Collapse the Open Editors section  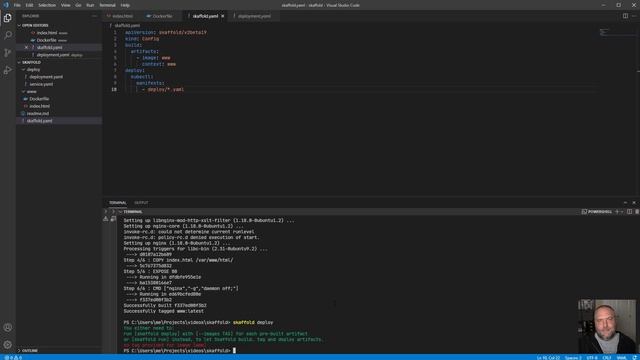[35, 25]
